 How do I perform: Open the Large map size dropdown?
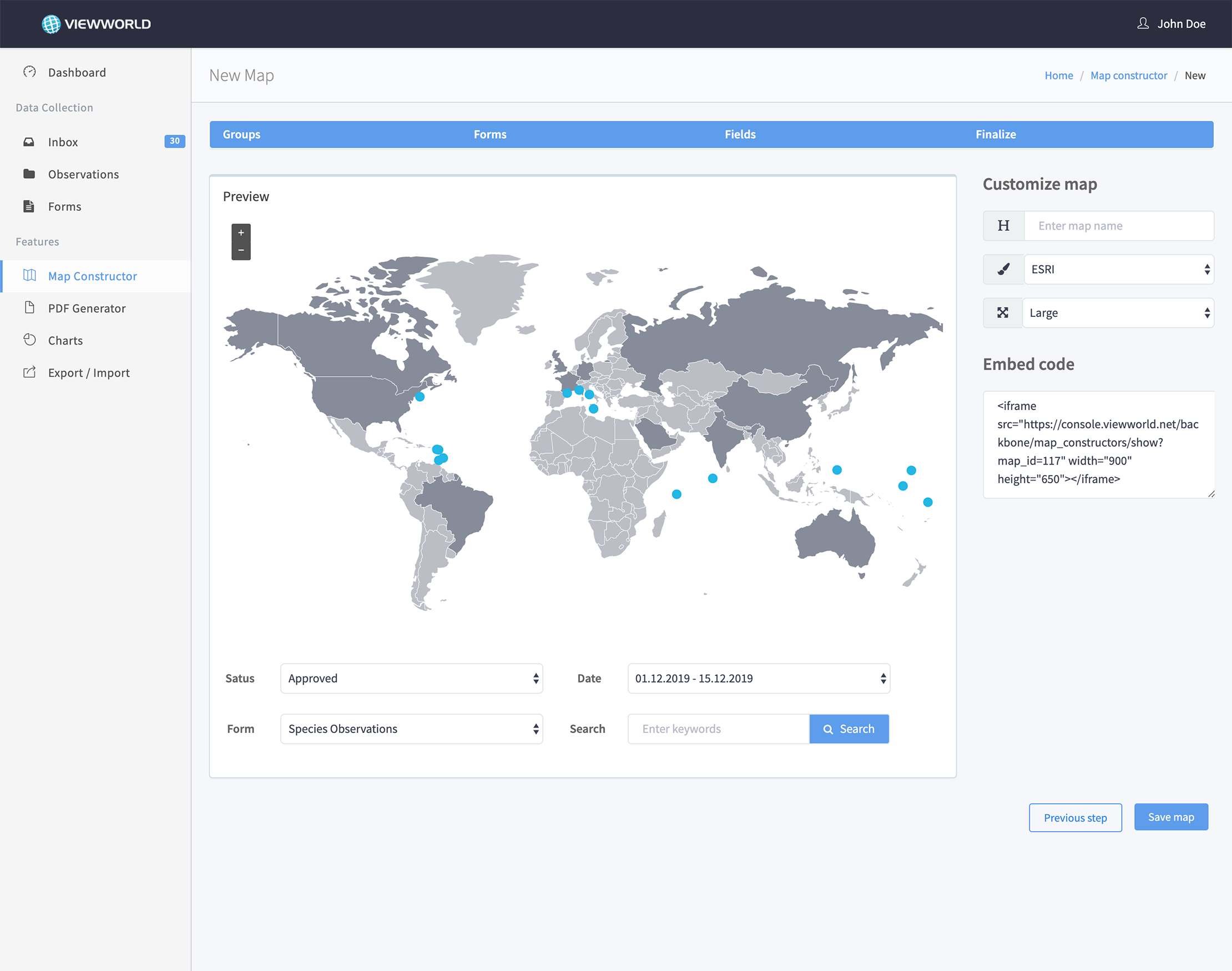(x=1118, y=313)
